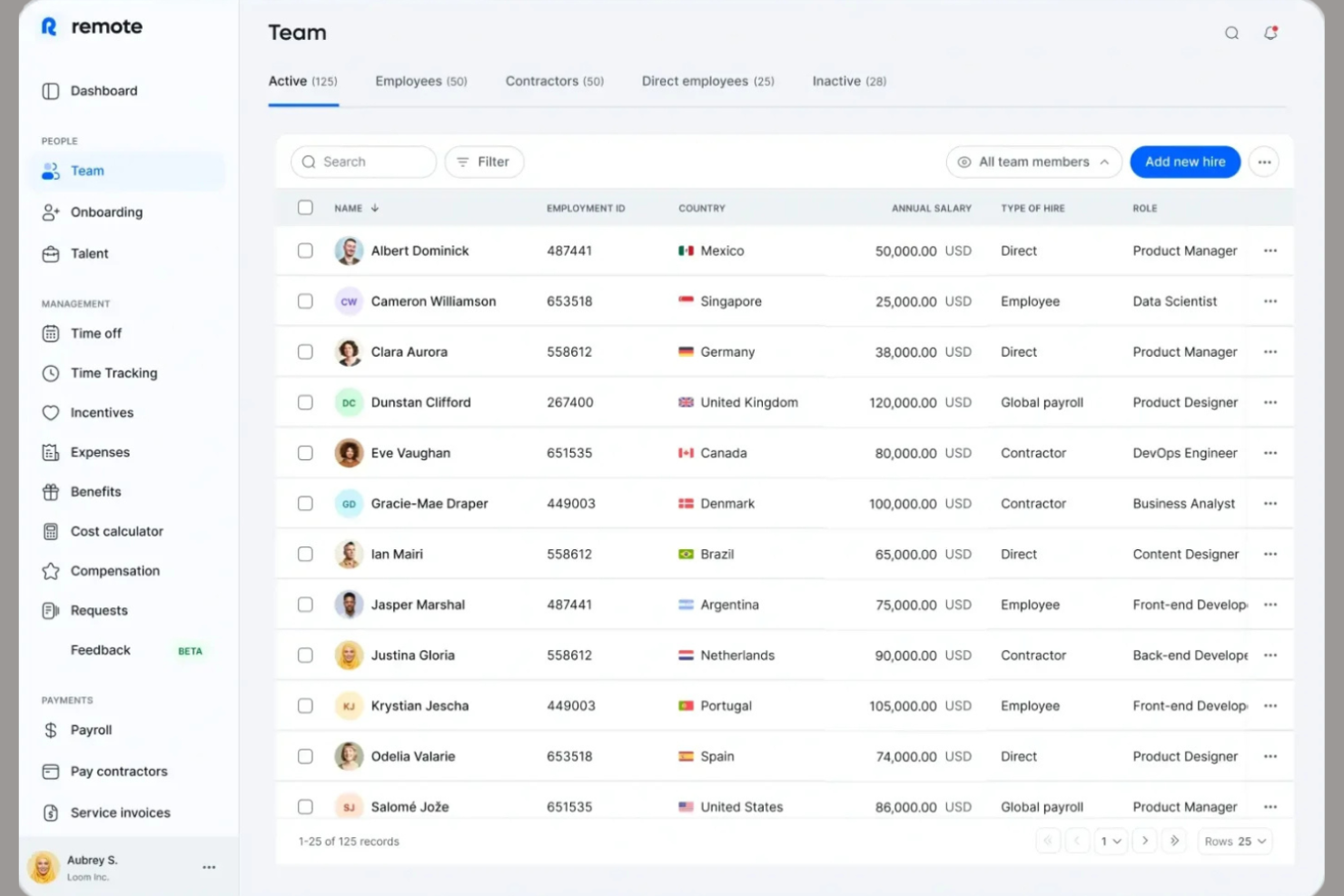Open Justina Gloria's row actions menu
The width and height of the screenshot is (1344, 896).
1270,655
